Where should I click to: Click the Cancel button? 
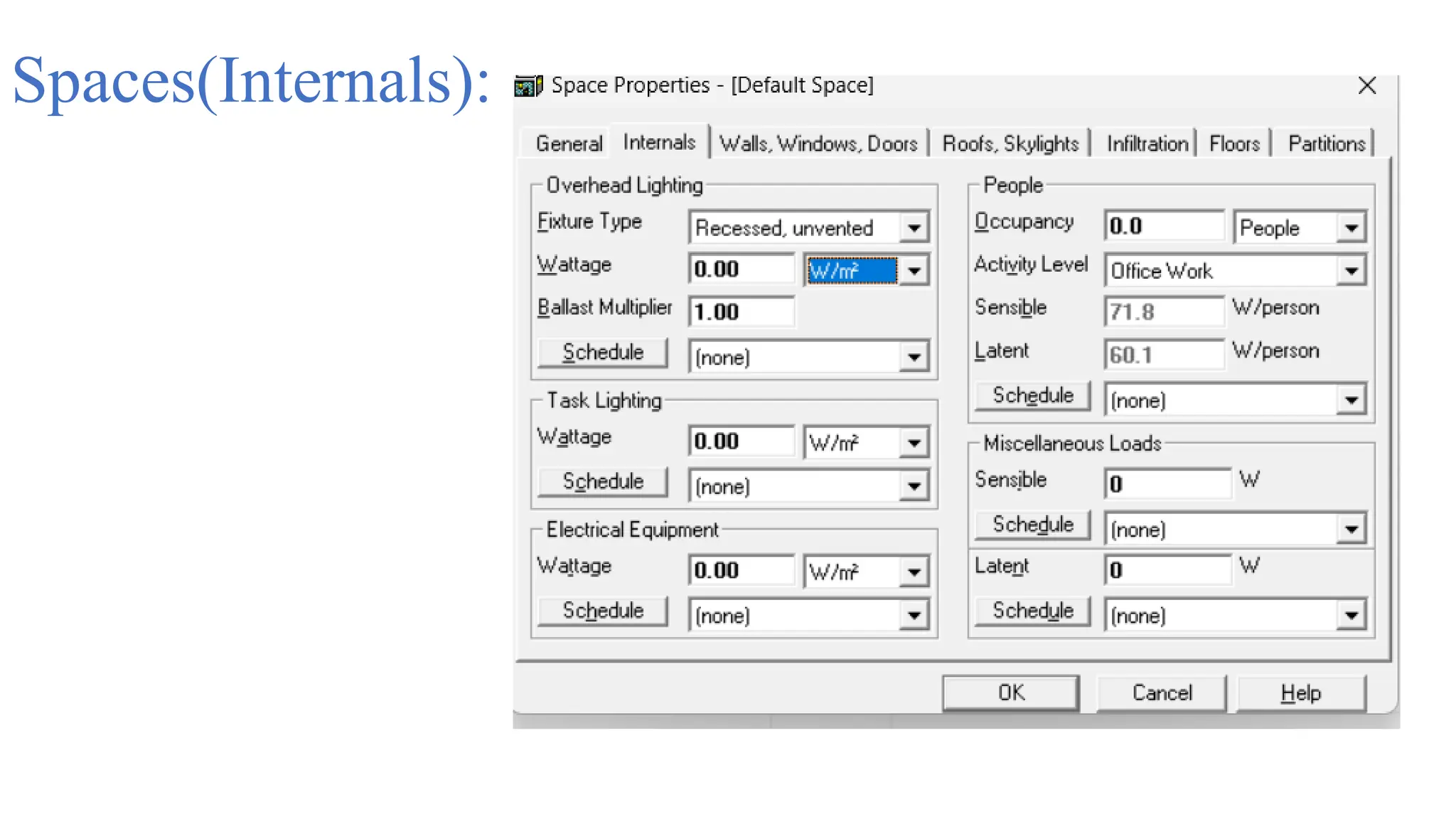[1162, 693]
